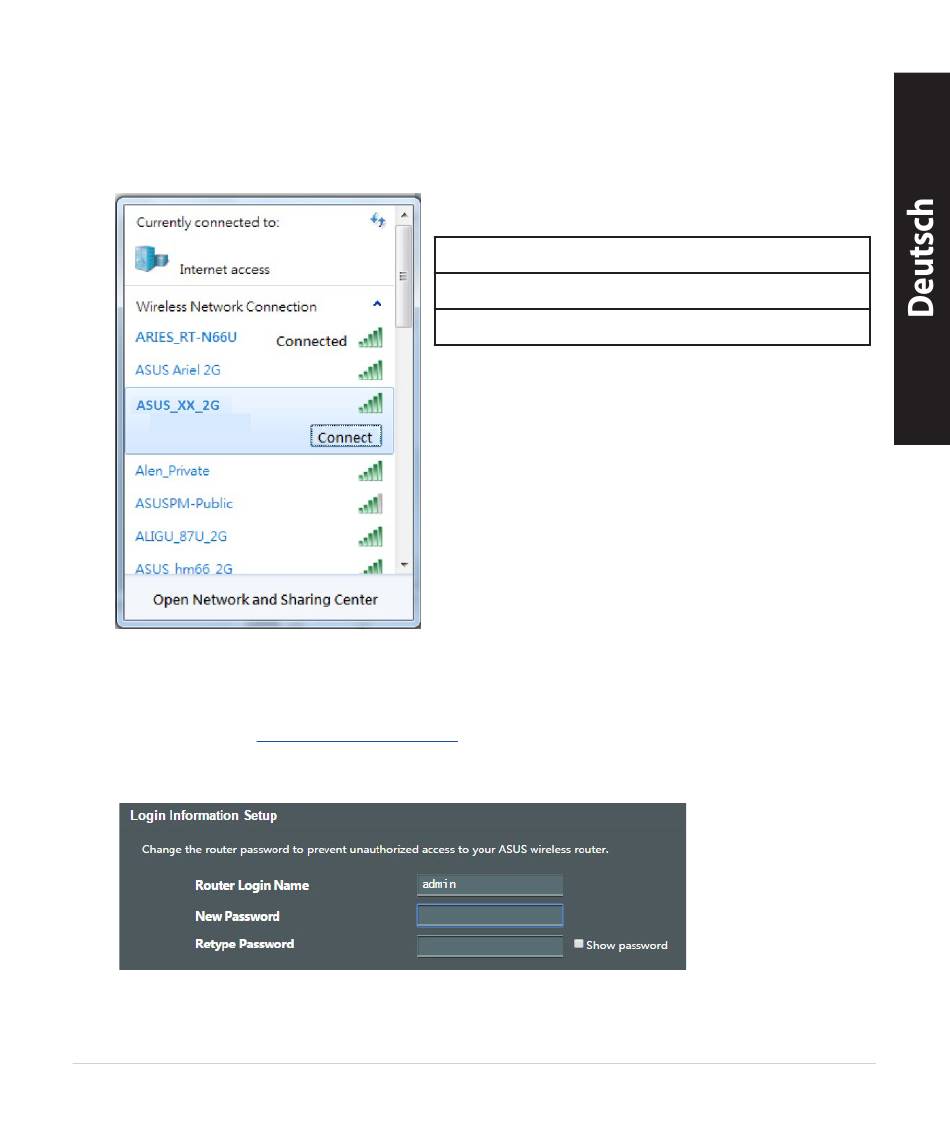Click the Connected status label
This screenshot has width=950, height=1135.
(311, 341)
